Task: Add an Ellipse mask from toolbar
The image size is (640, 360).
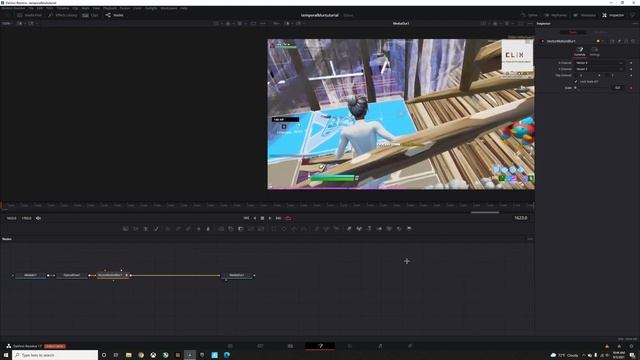Action: (284, 229)
